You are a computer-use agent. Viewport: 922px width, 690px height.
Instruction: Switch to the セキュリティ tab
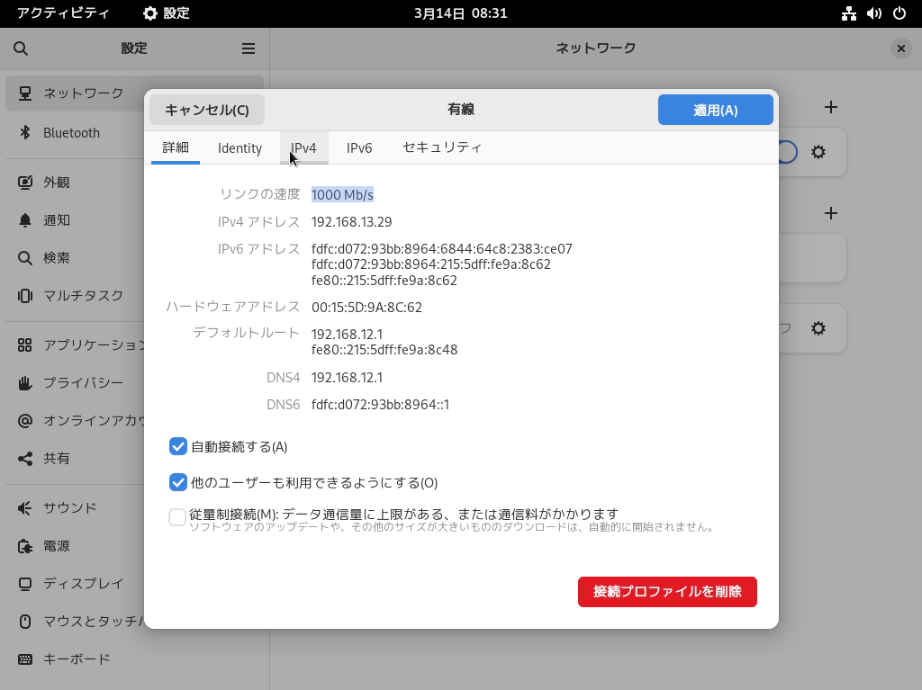pyautogui.click(x=439, y=147)
